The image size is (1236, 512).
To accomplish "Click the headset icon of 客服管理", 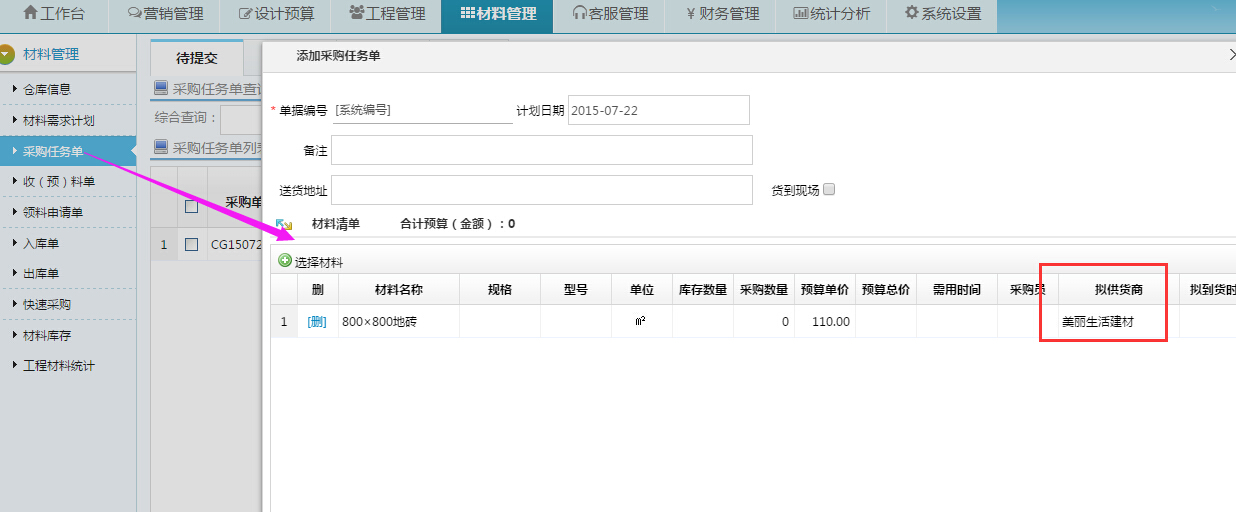I will click(x=580, y=14).
